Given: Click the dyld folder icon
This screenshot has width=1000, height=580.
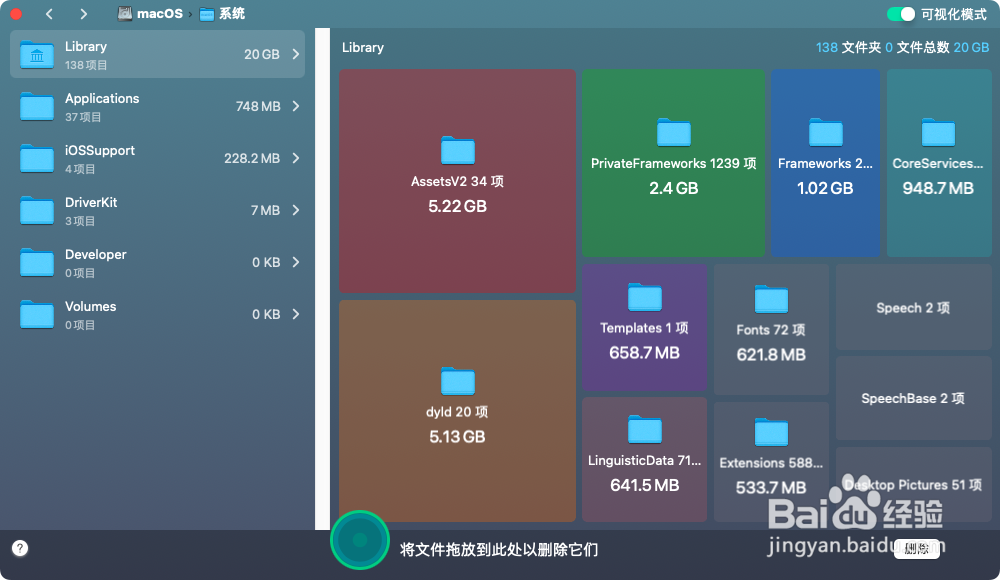Looking at the screenshot, I should (457, 383).
